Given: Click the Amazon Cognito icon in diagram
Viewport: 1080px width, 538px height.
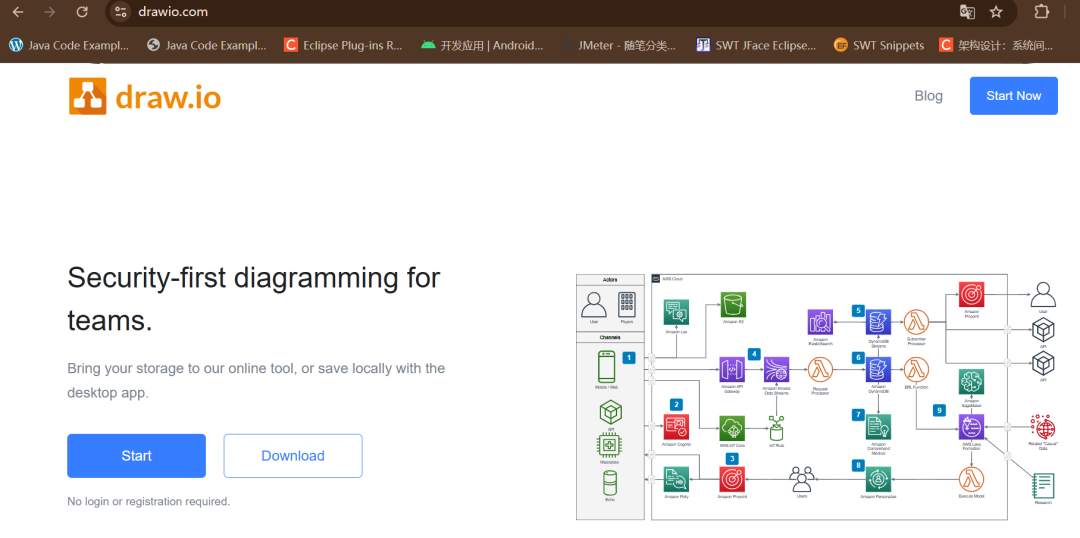Looking at the screenshot, I should [x=676, y=427].
